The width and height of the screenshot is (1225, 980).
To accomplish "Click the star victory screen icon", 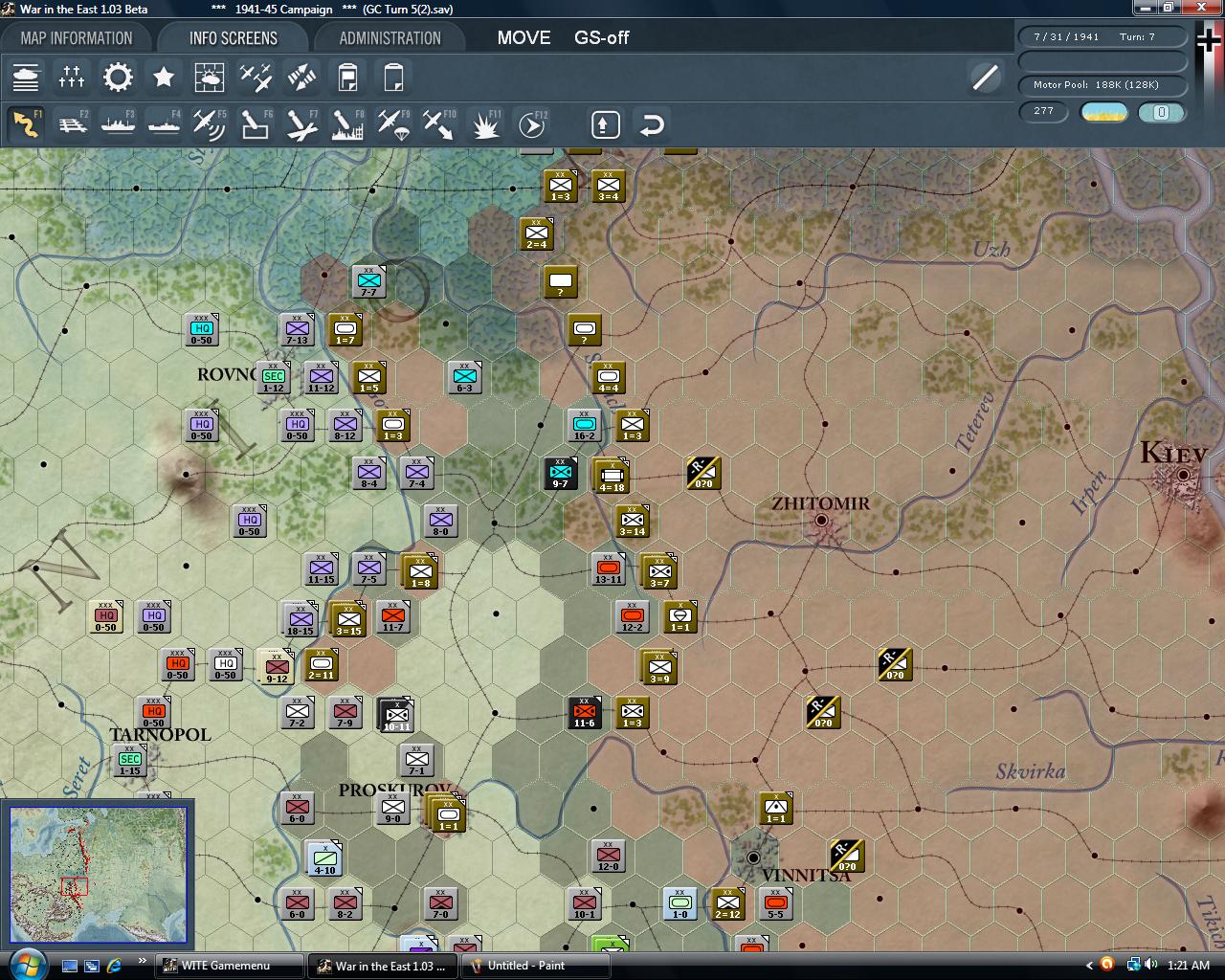I will 164,78.
